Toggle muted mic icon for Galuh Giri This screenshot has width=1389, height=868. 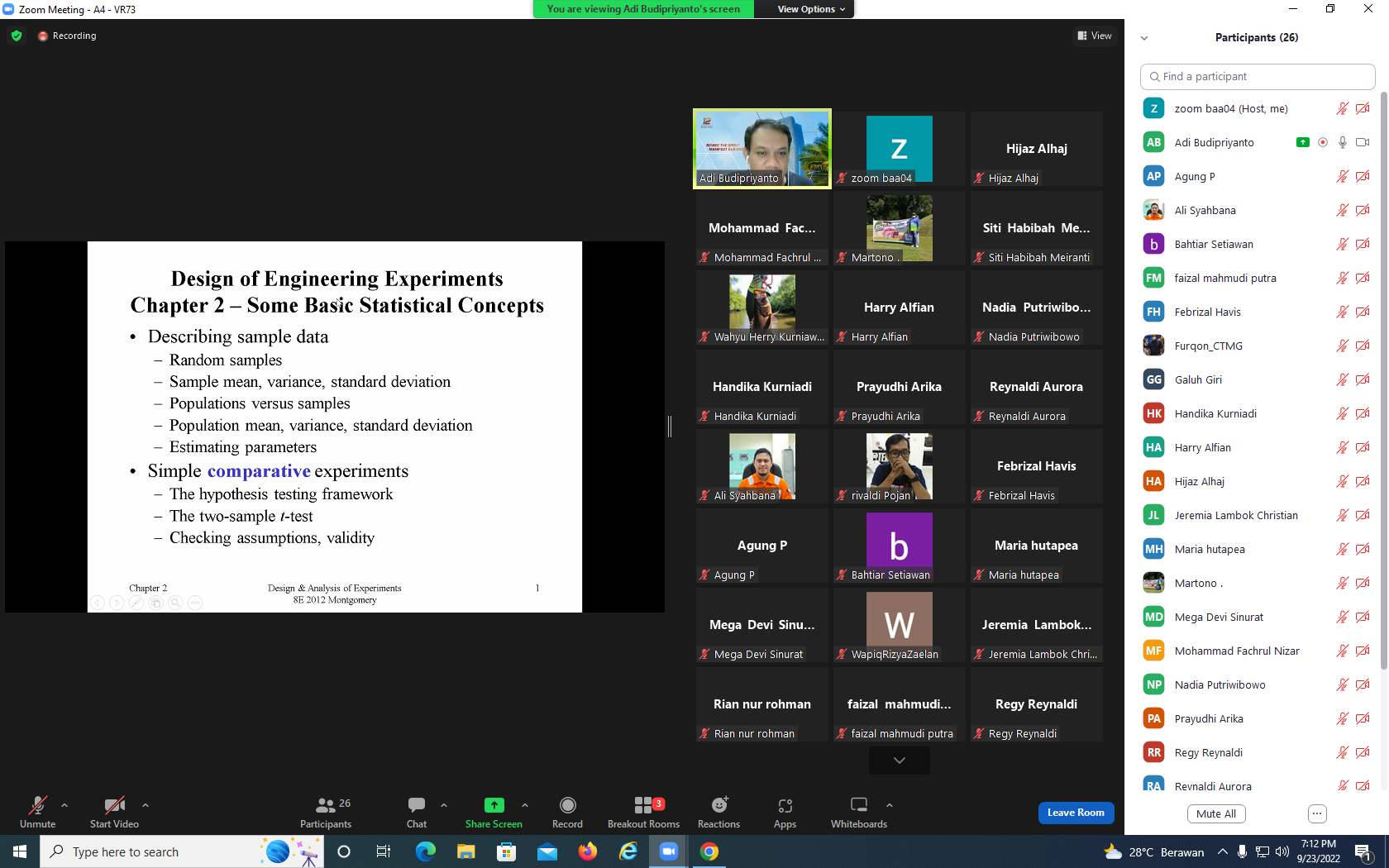(x=1343, y=379)
